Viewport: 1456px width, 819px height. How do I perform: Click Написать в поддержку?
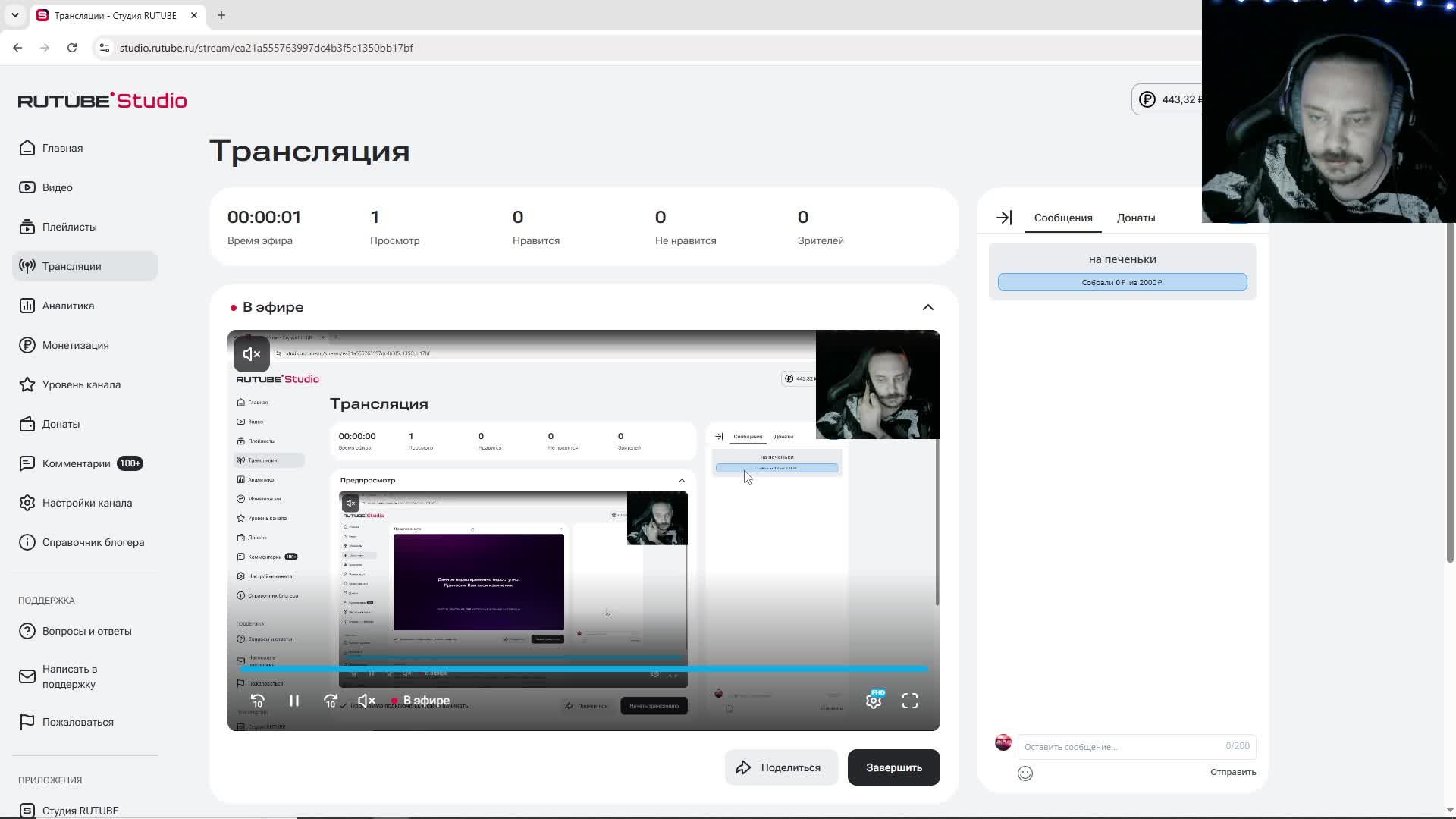[69, 676]
